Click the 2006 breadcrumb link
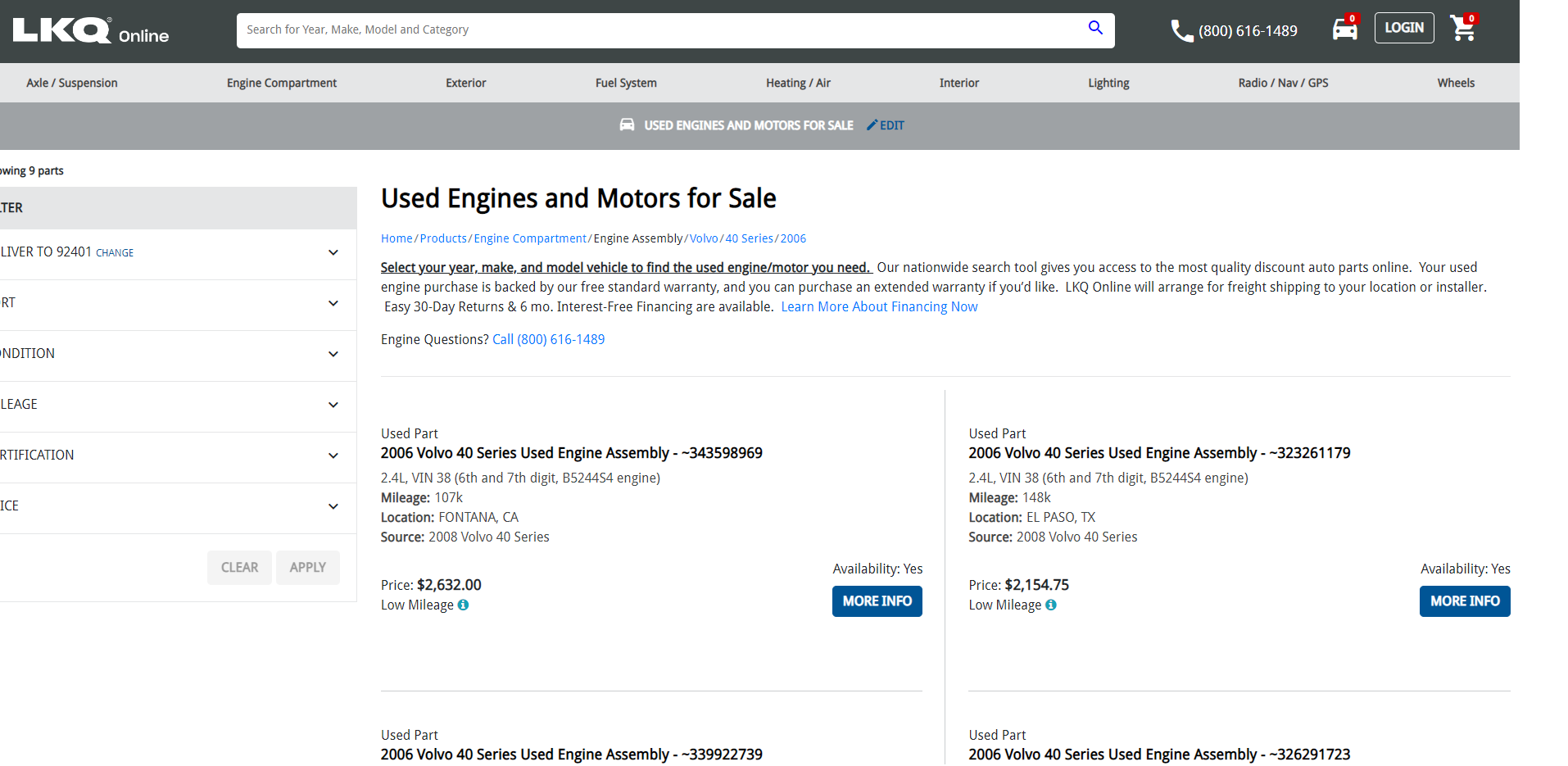Viewport: 1568px width, 766px height. (793, 238)
